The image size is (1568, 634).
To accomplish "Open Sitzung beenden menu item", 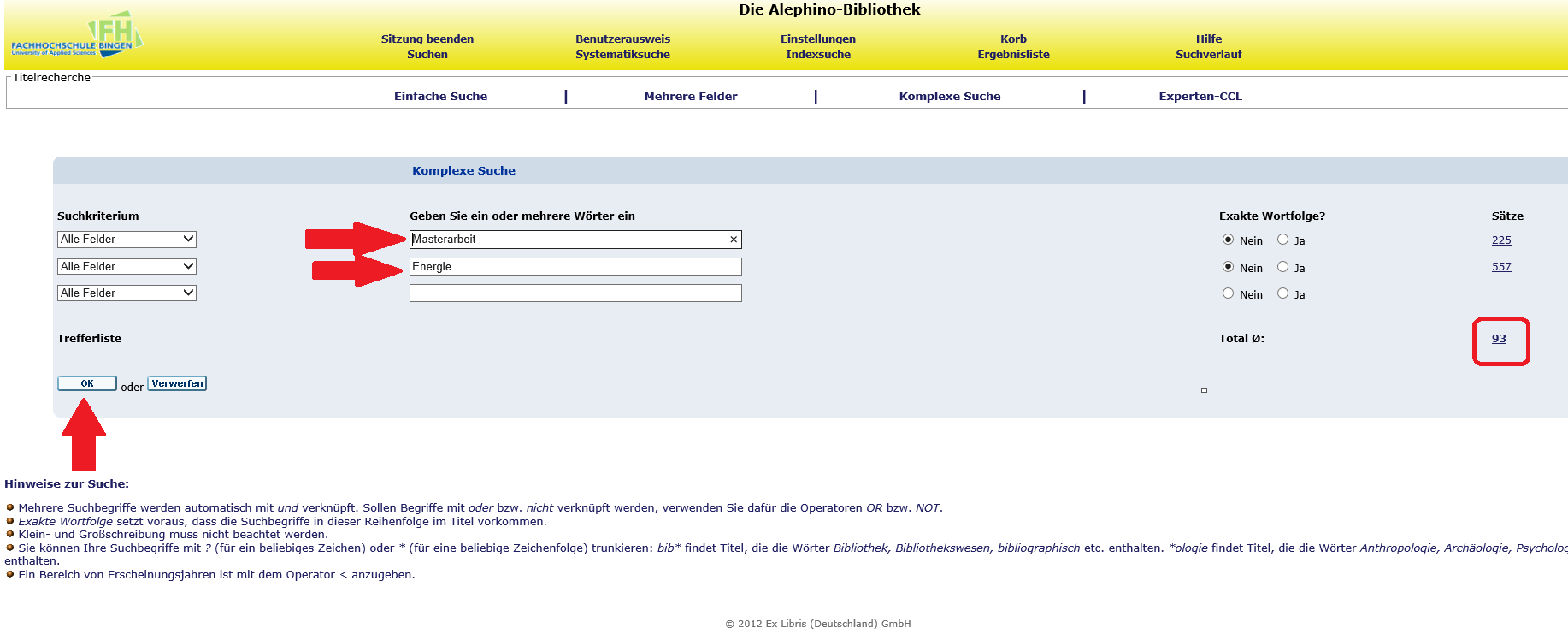I will point(427,39).
